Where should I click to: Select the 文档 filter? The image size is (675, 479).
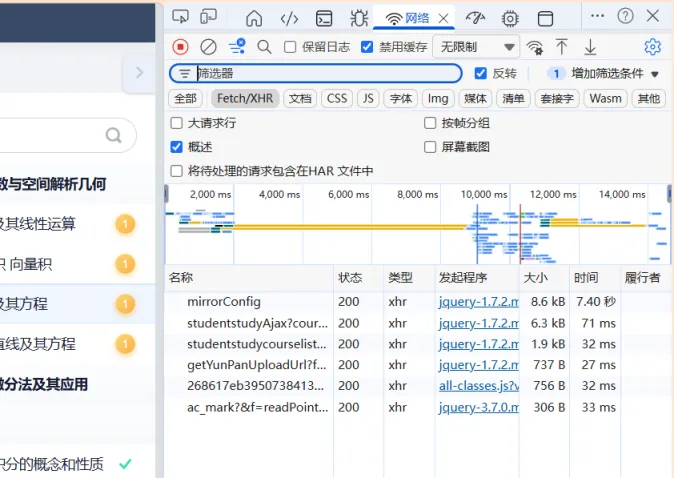300,99
